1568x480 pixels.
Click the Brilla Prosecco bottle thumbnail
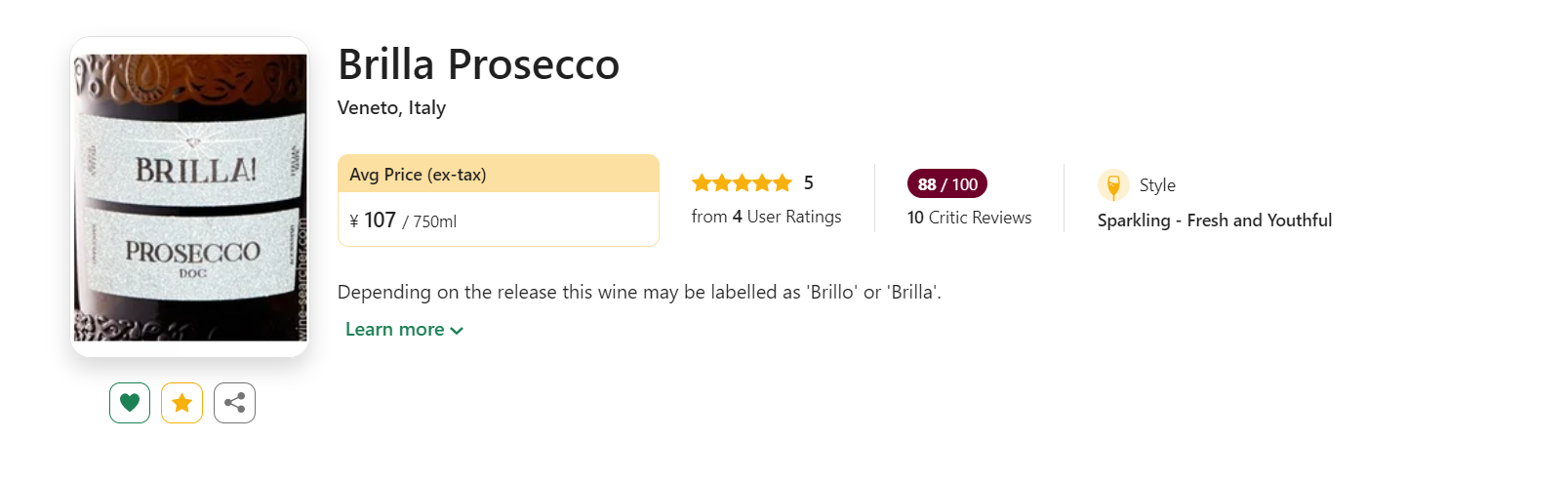[190, 197]
